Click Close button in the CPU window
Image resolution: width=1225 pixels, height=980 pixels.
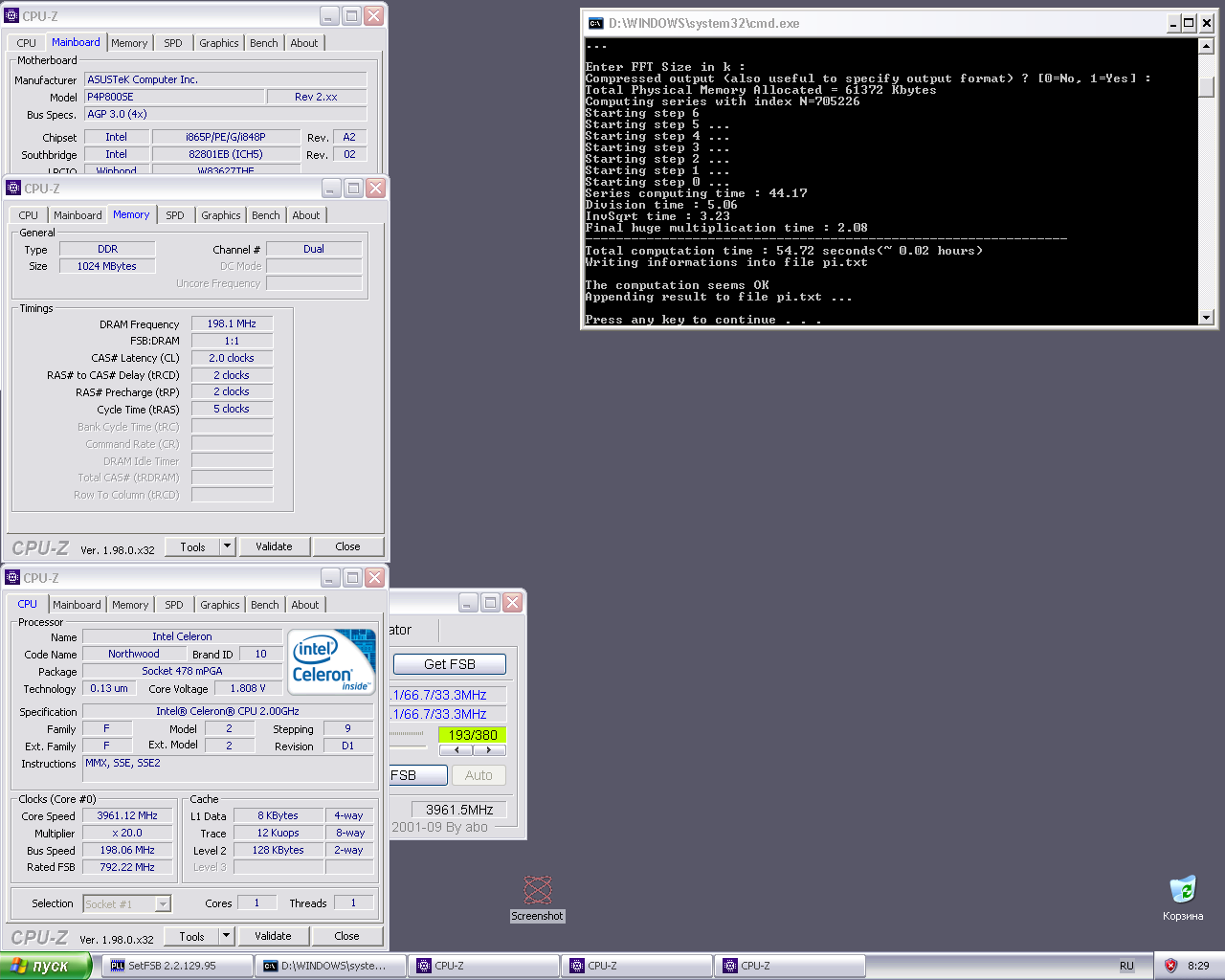click(x=346, y=936)
